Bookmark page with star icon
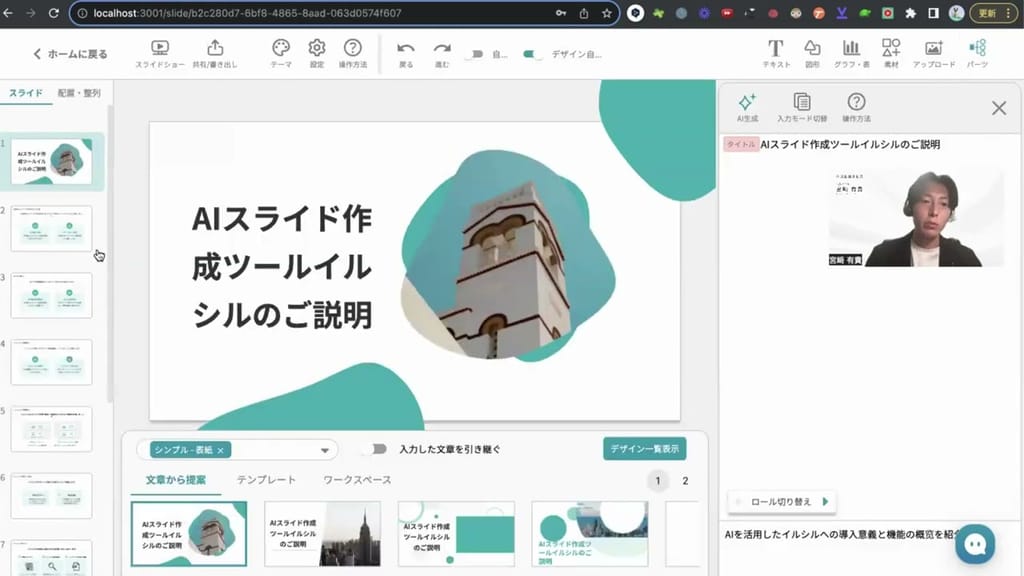 [x=607, y=13]
